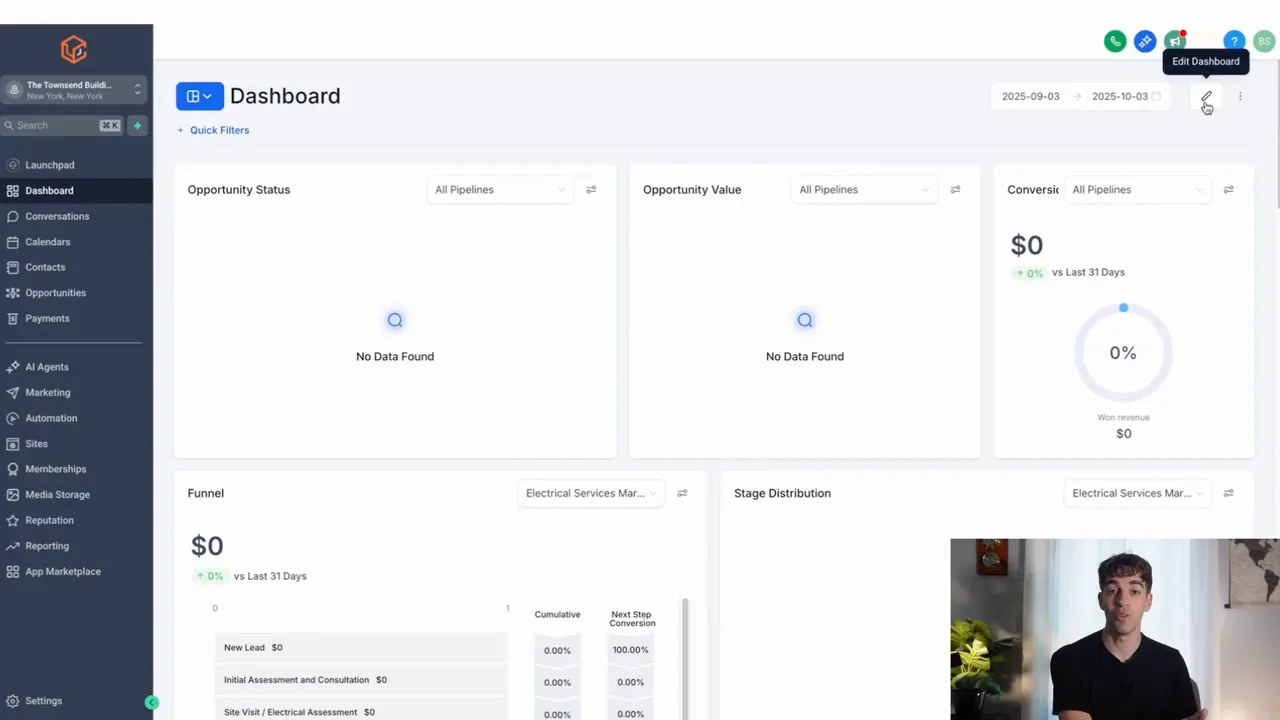Expand Opportunity Status All Pipelines dropdown
Image resolution: width=1280 pixels, height=720 pixels.
click(x=500, y=189)
